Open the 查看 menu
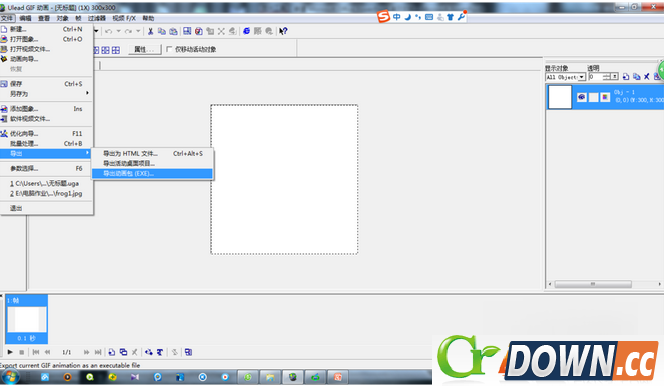Image resolution: width=664 pixels, height=386 pixels. click(x=44, y=18)
